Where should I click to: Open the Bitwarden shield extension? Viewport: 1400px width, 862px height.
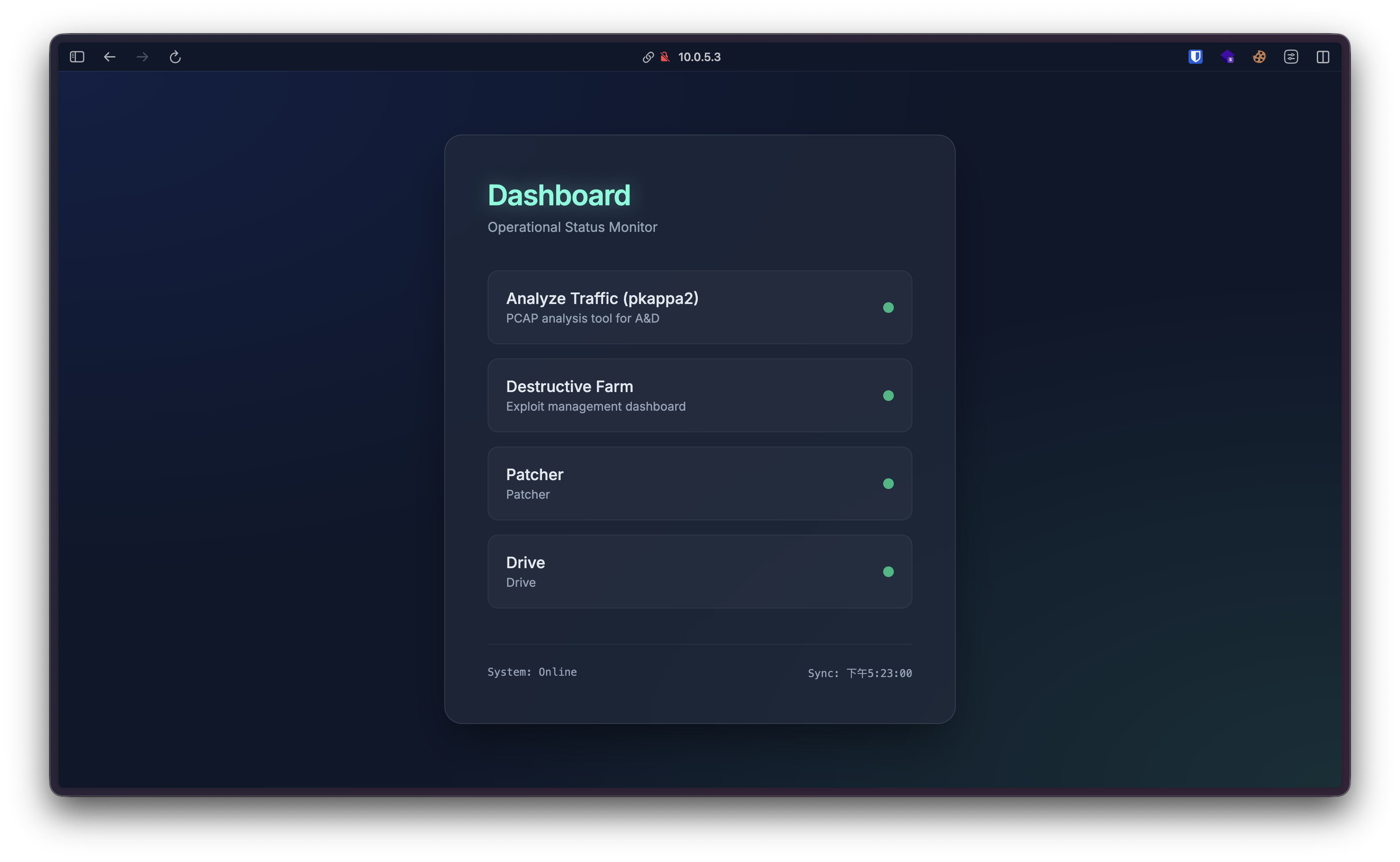pos(1196,57)
